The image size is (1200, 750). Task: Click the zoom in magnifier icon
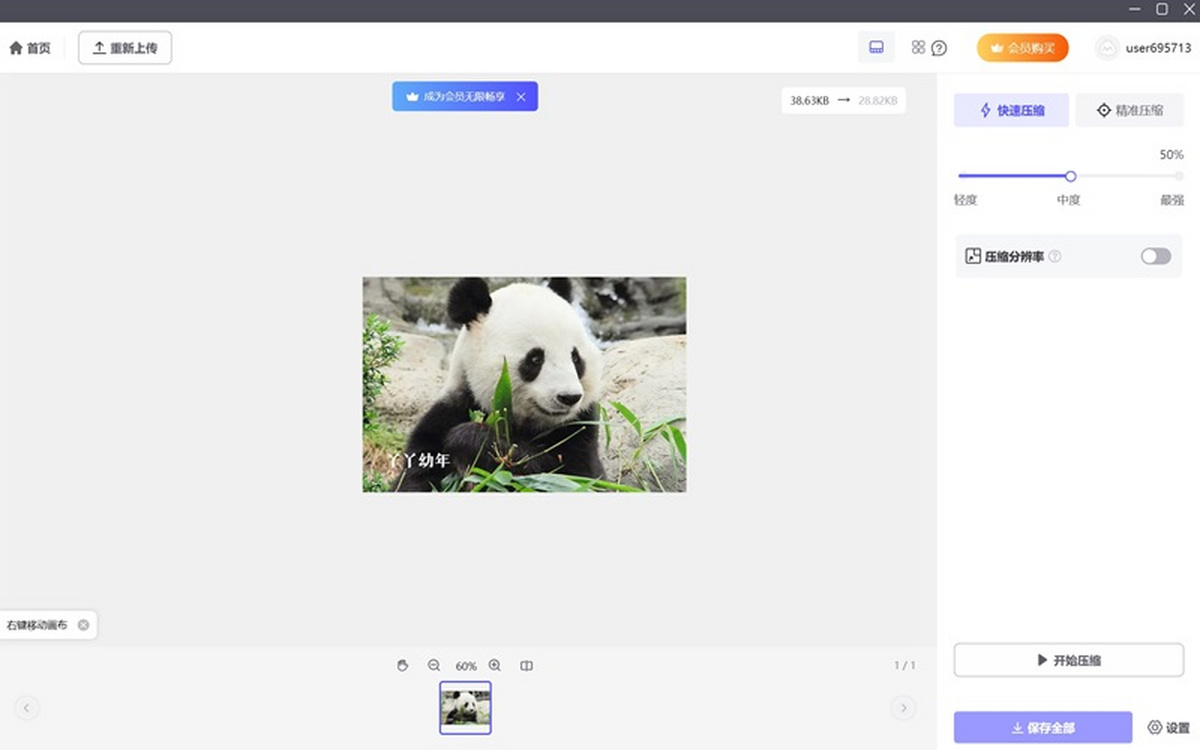(495, 665)
